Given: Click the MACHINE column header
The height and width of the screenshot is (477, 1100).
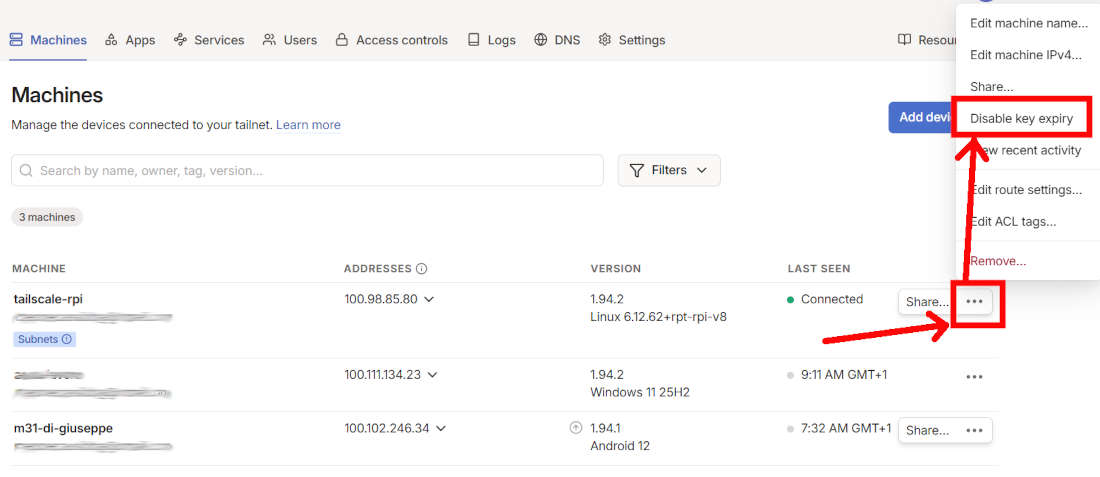Looking at the screenshot, I should click(39, 269).
